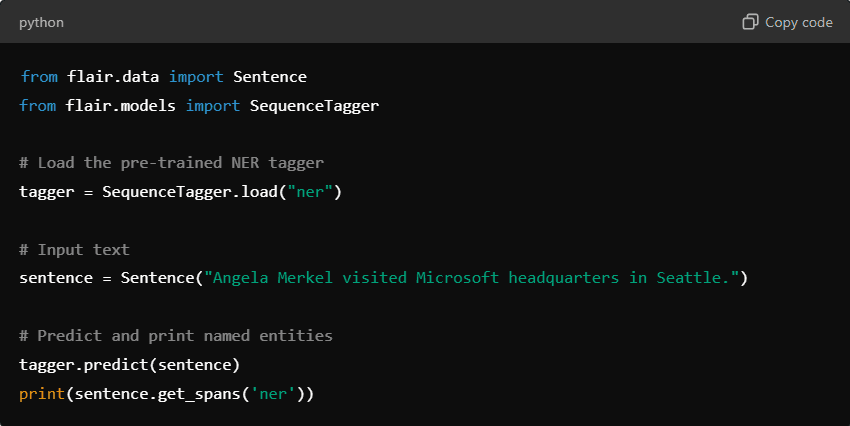The width and height of the screenshot is (850, 426).
Task: Click the '# Input text' comment
Action: [74, 249]
